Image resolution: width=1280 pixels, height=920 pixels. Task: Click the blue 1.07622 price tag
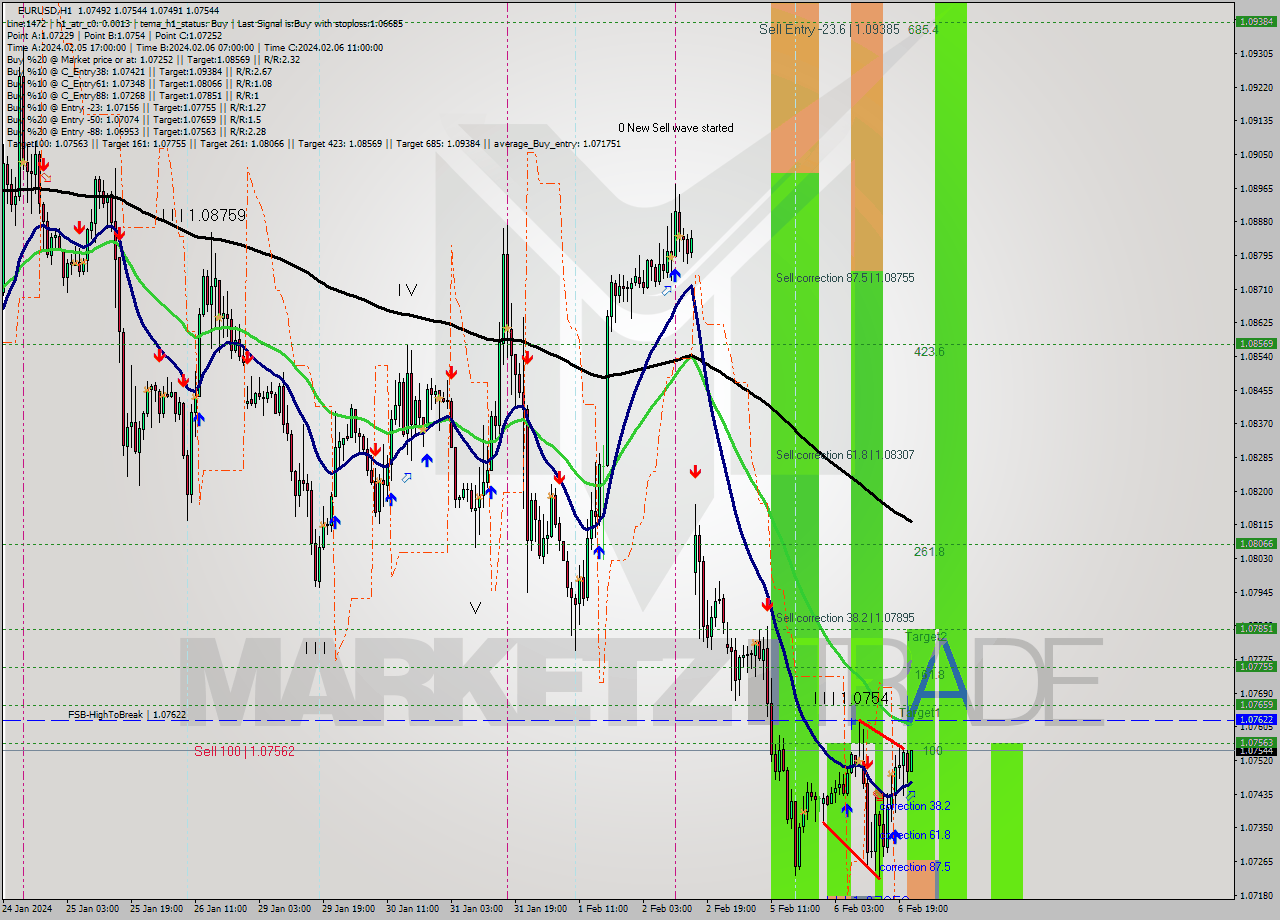[x=1256, y=719]
